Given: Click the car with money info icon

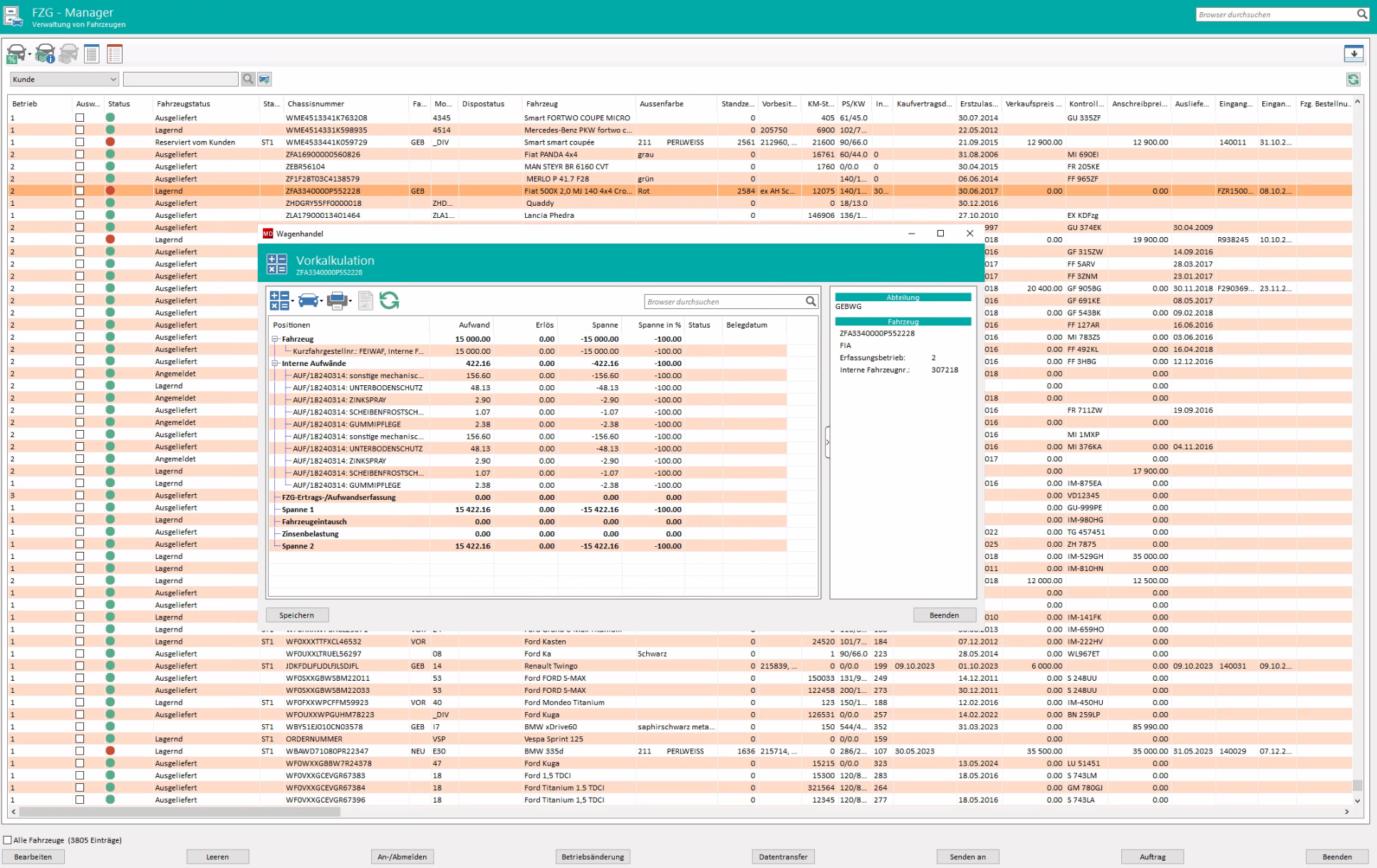Looking at the screenshot, I should coord(44,53).
